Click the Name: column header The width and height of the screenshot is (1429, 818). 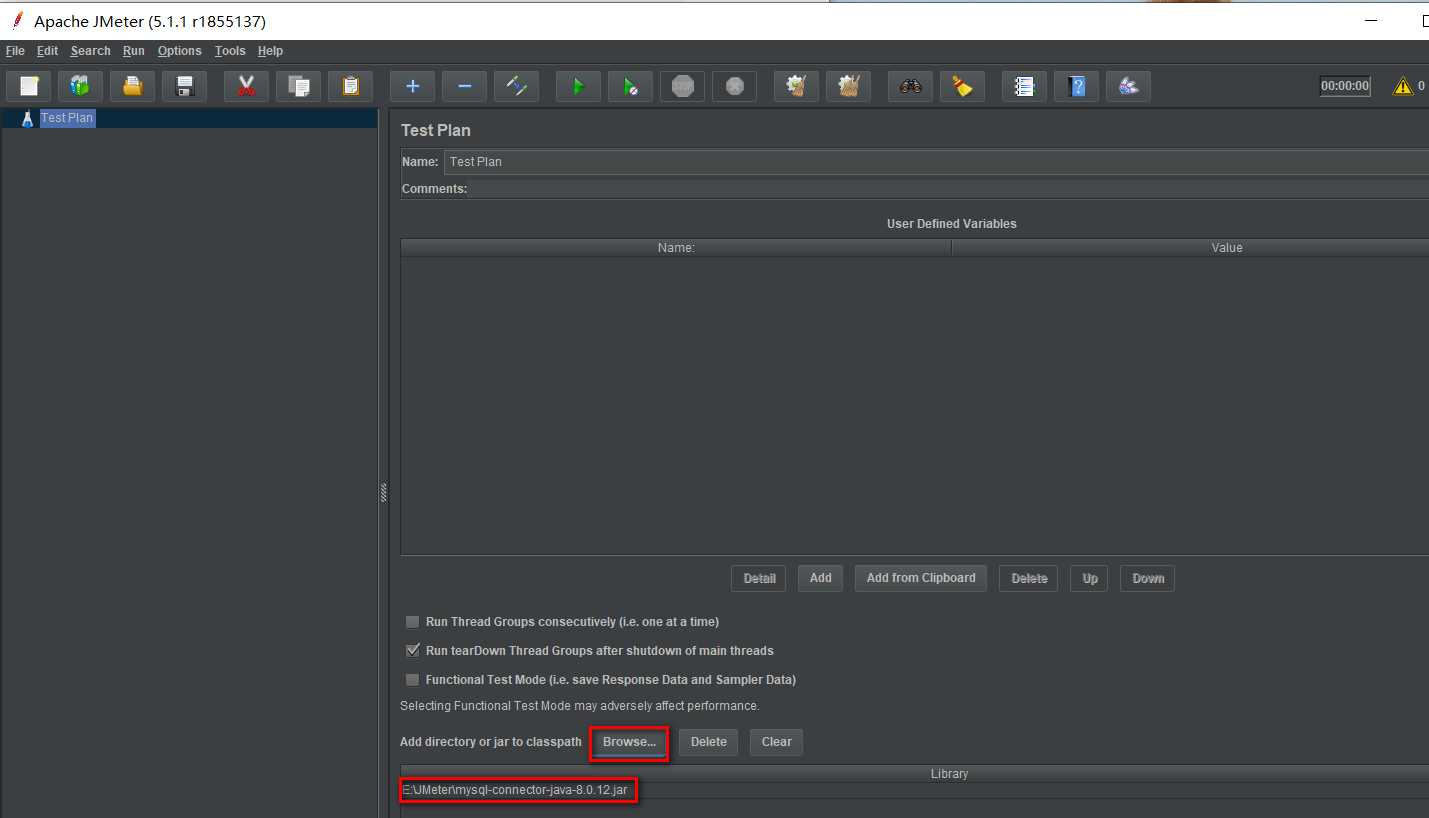click(x=676, y=248)
